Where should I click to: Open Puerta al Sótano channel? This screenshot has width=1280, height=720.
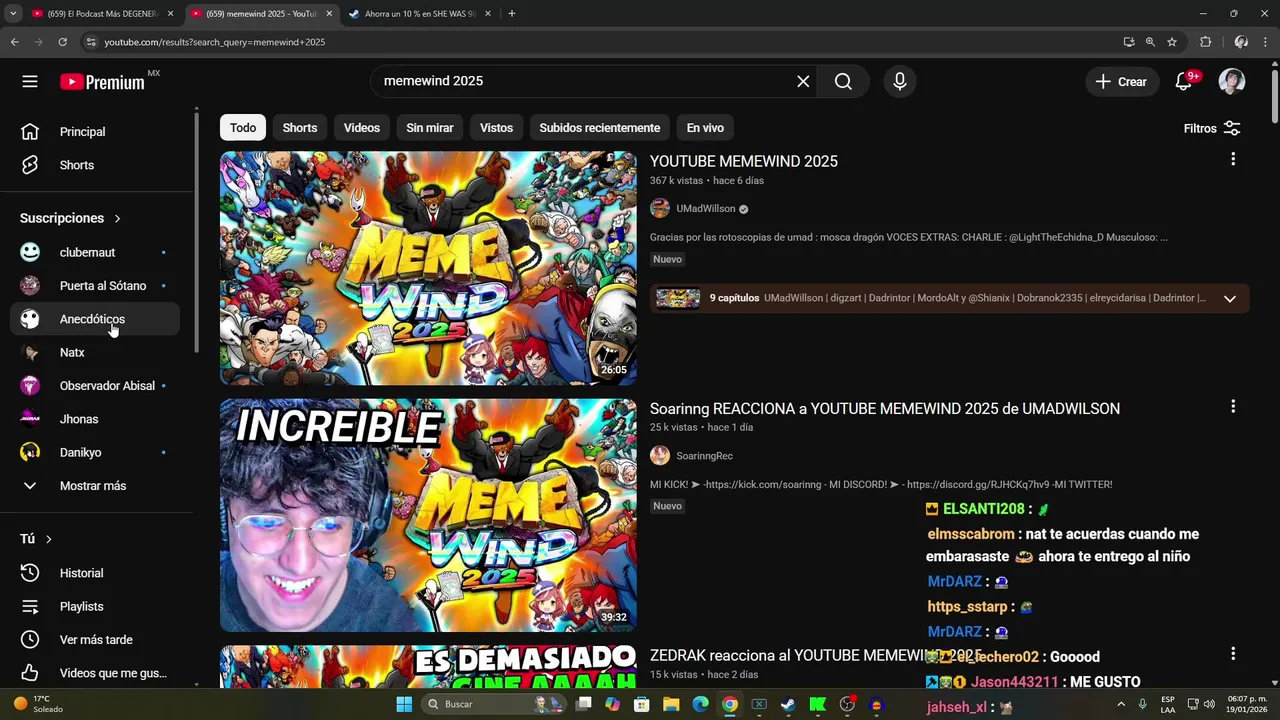coord(95,286)
